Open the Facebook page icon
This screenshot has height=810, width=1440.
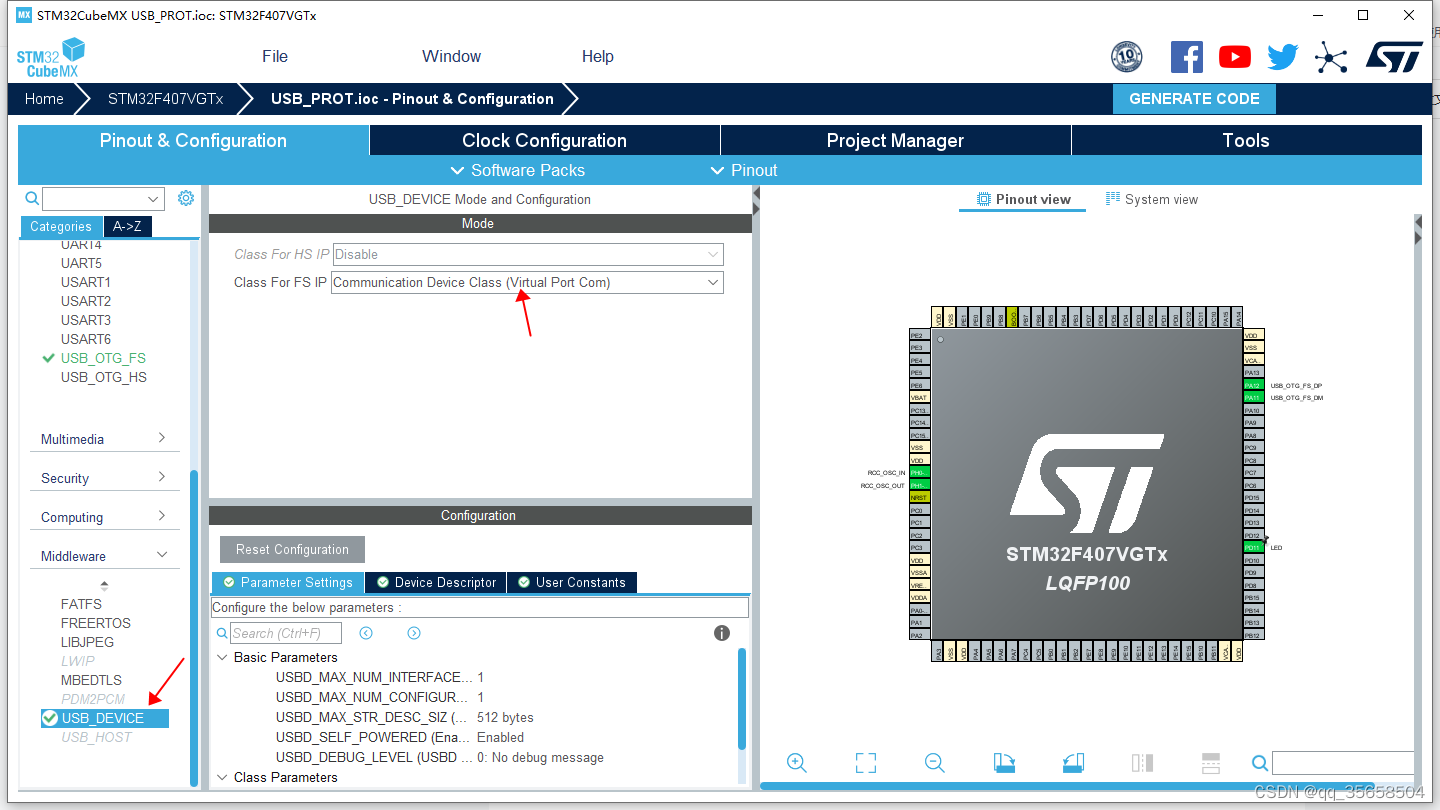[1187, 56]
